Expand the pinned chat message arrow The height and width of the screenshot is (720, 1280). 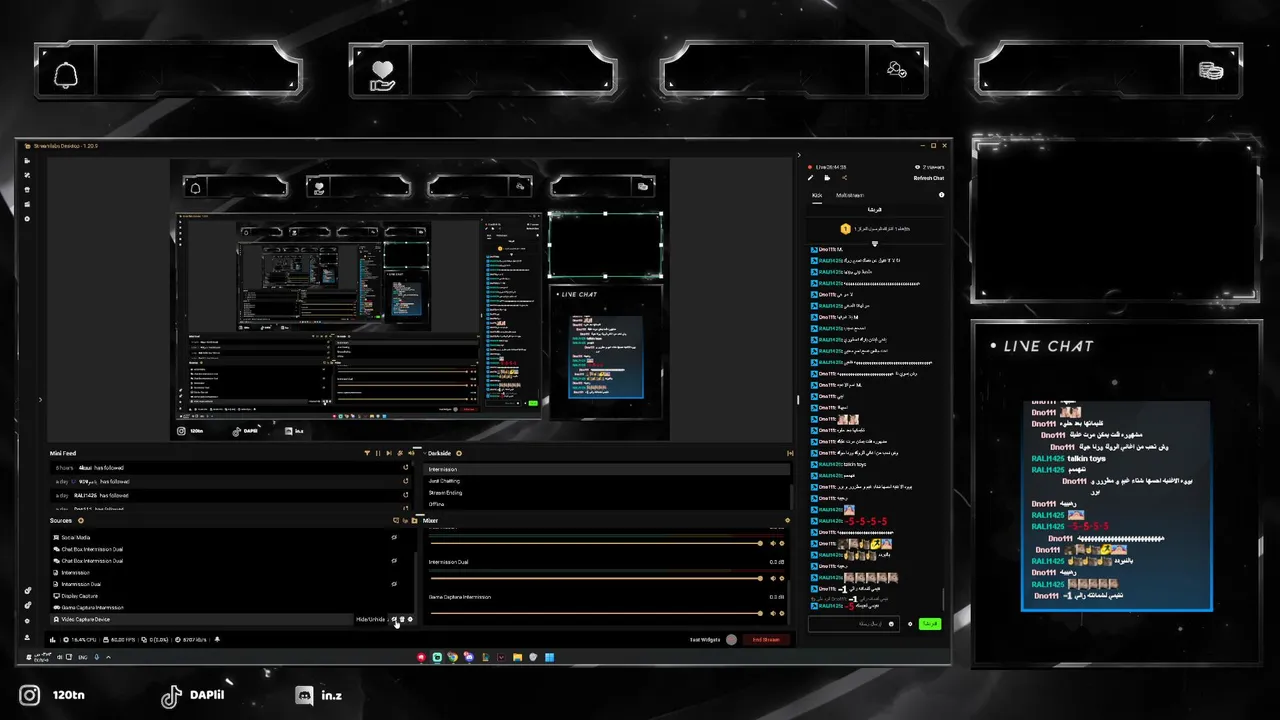(874, 243)
